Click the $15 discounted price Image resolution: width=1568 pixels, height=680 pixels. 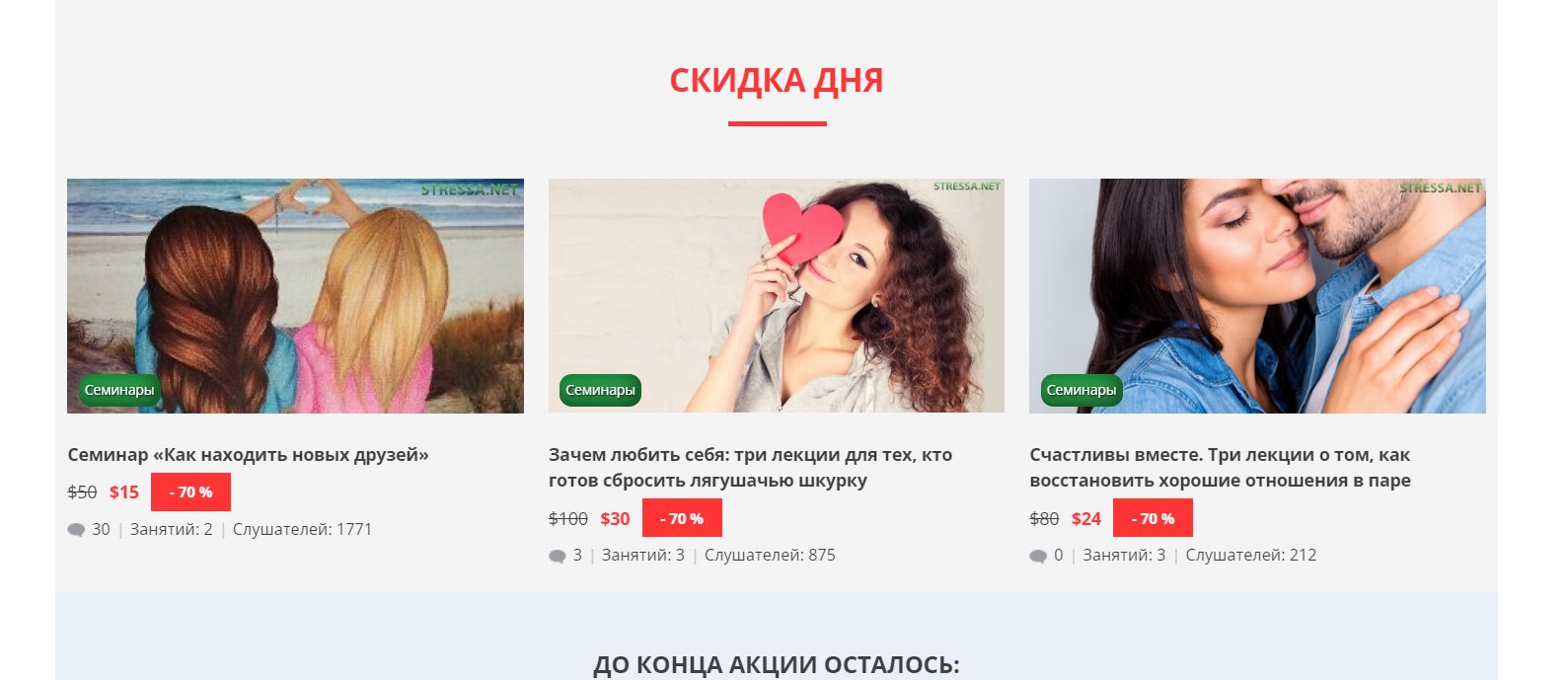click(x=124, y=491)
